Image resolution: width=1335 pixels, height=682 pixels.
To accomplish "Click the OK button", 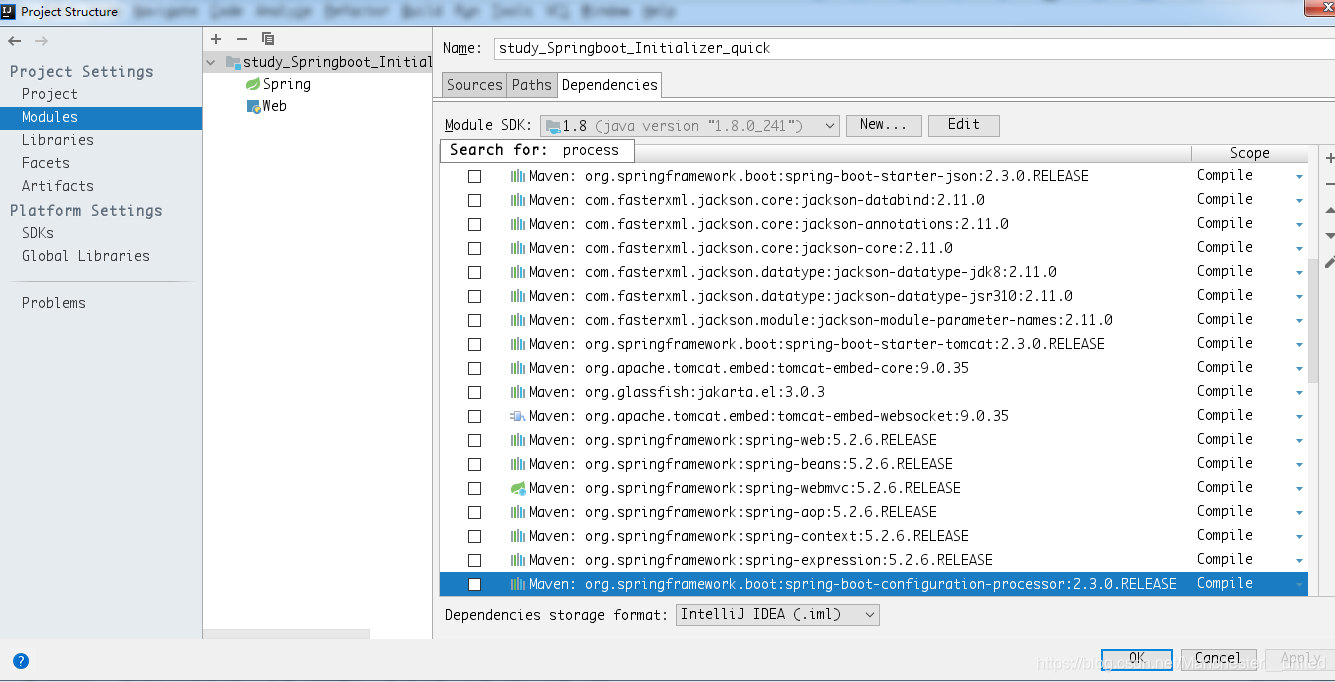I will pos(1137,658).
